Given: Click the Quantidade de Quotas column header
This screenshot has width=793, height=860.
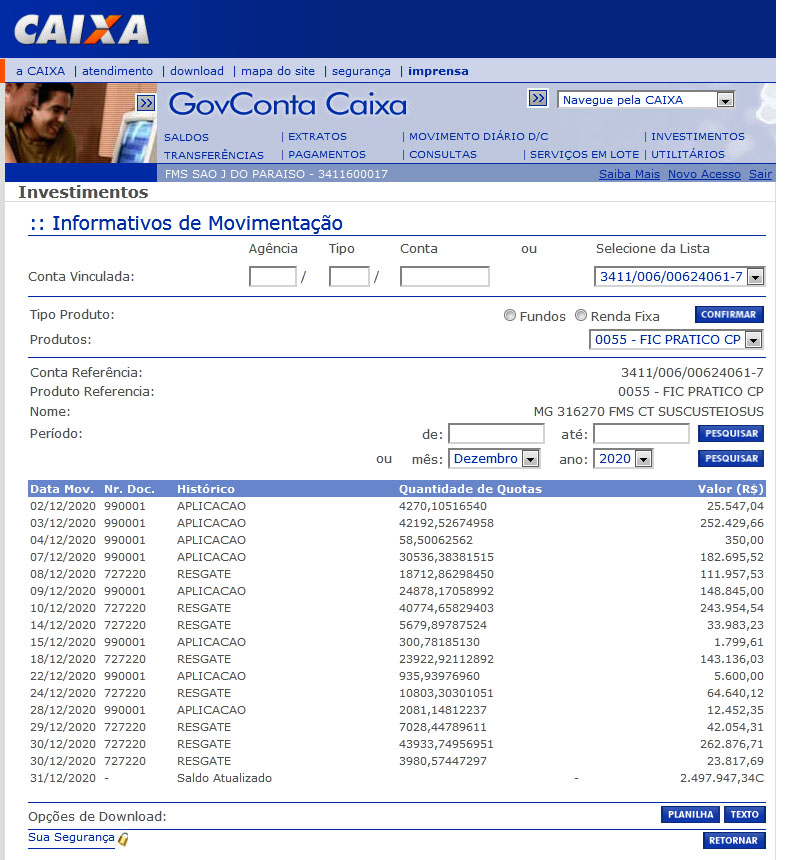Looking at the screenshot, I should point(470,489).
